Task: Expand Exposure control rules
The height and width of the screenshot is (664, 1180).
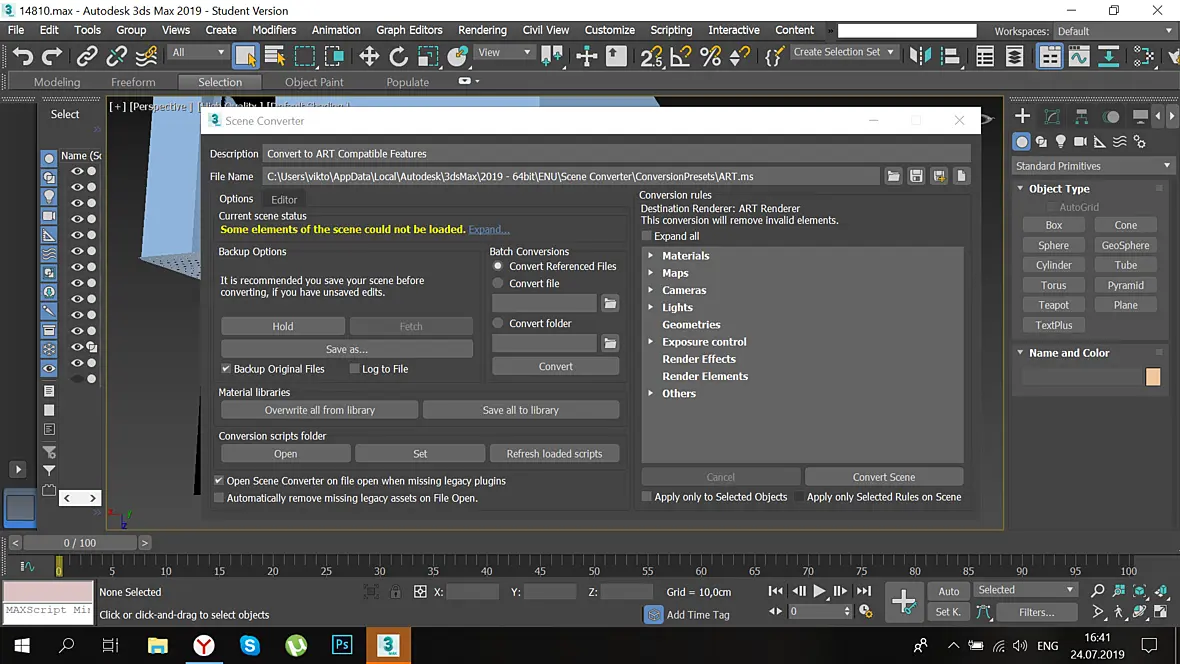Action: [x=651, y=342]
